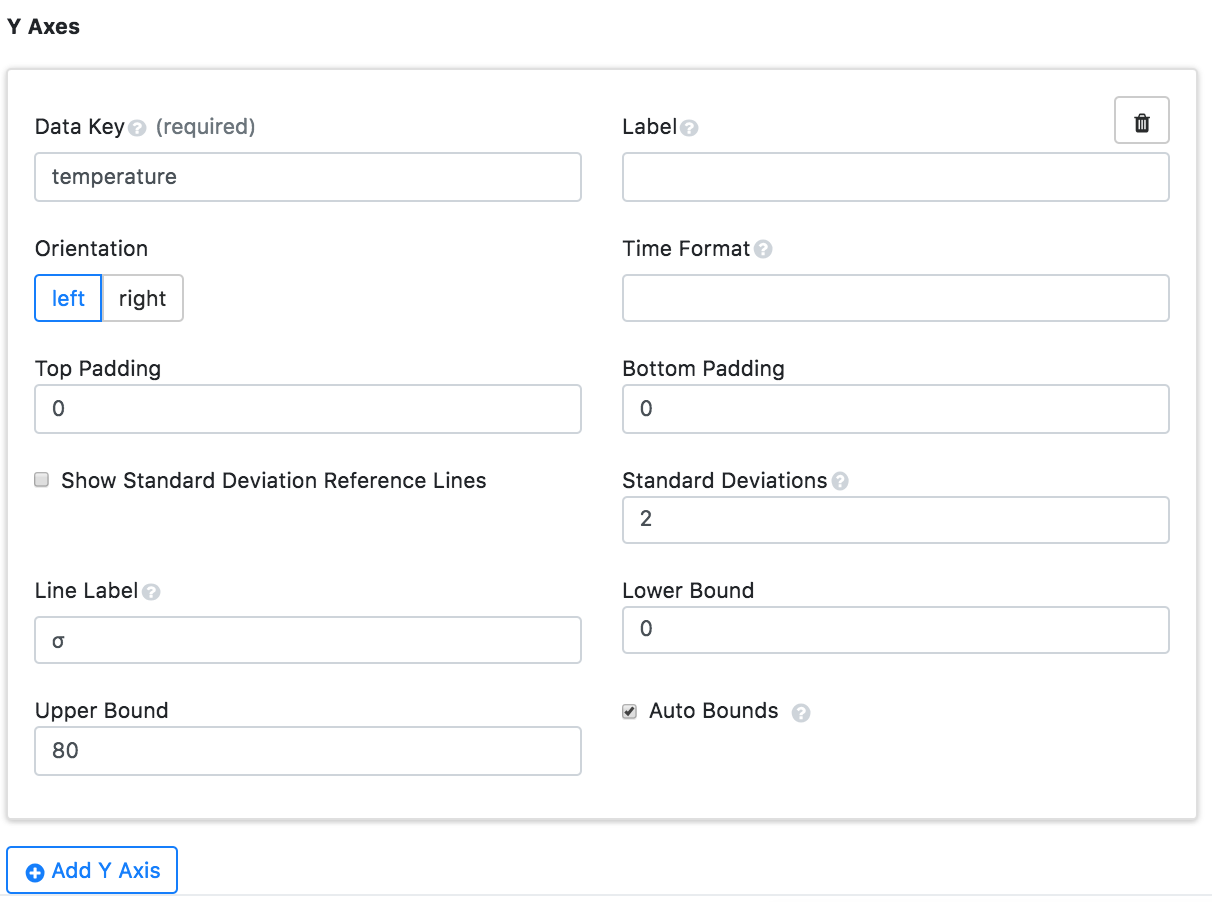
Task: Click the Top Padding input field
Action: point(307,409)
